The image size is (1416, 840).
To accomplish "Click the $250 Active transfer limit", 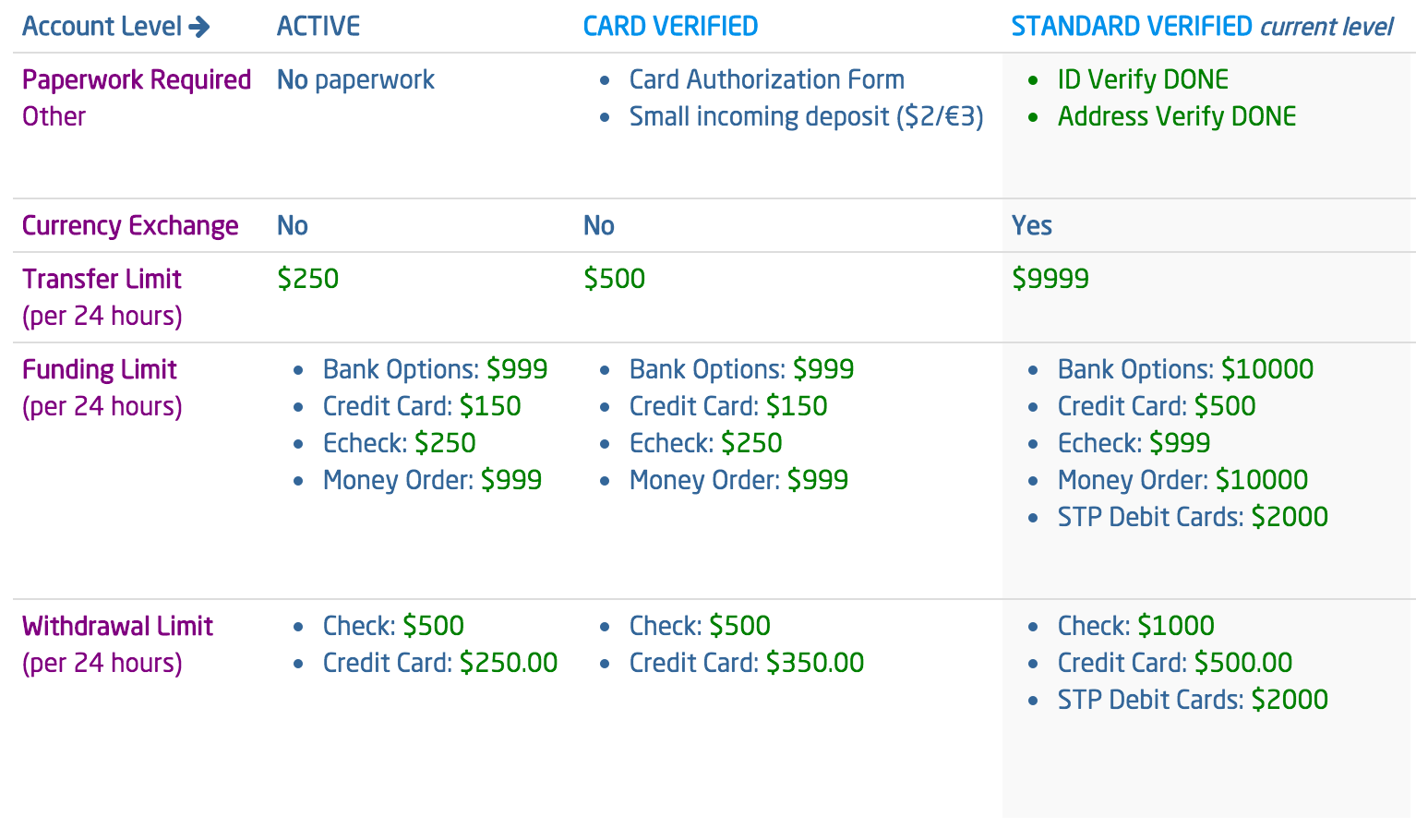I will coord(308,280).
